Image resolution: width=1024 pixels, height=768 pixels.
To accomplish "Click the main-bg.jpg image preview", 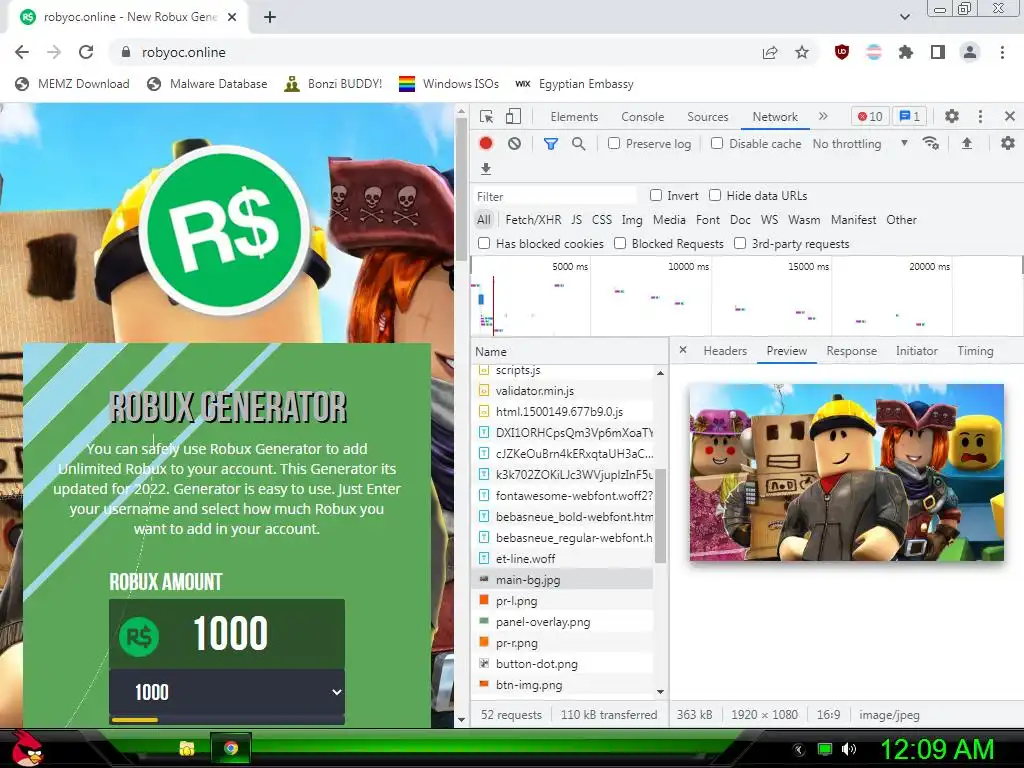I will [846, 472].
